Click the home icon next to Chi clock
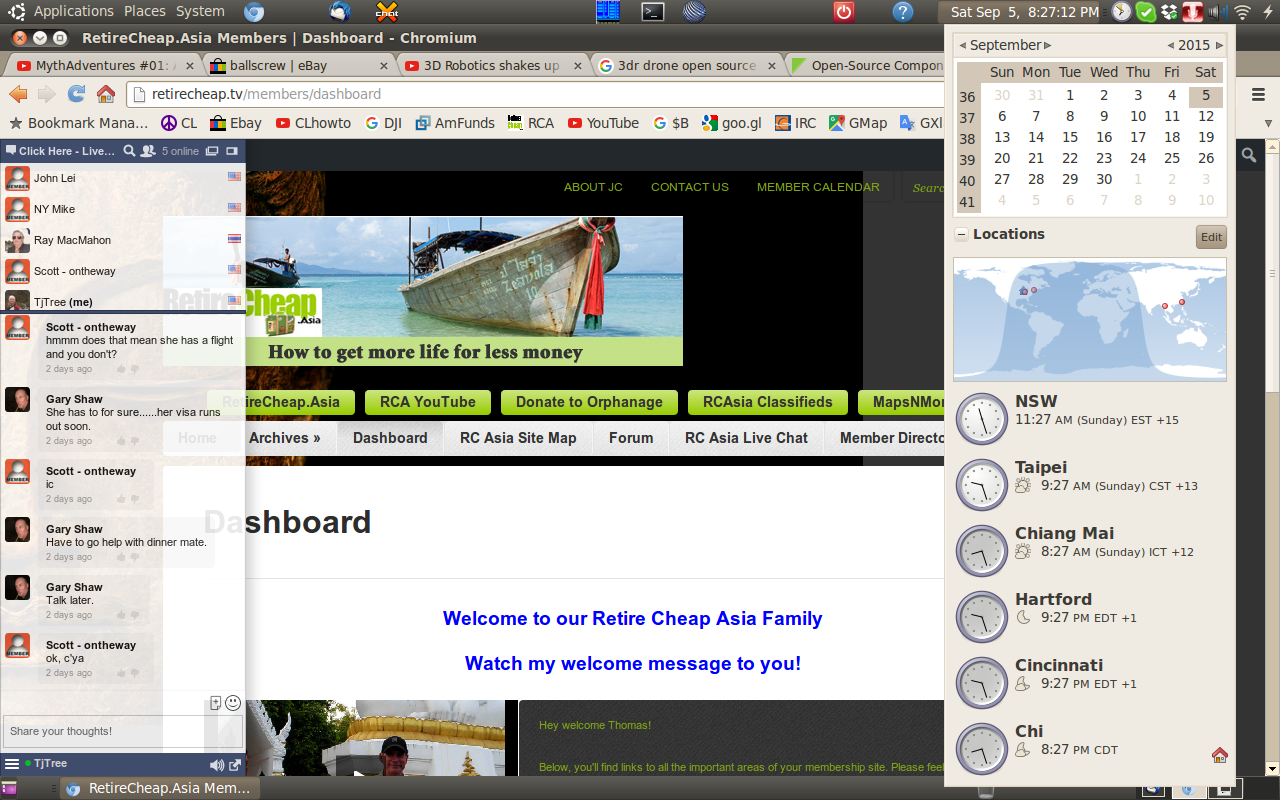The height and width of the screenshot is (800, 1280). (x=1219, y=755)
